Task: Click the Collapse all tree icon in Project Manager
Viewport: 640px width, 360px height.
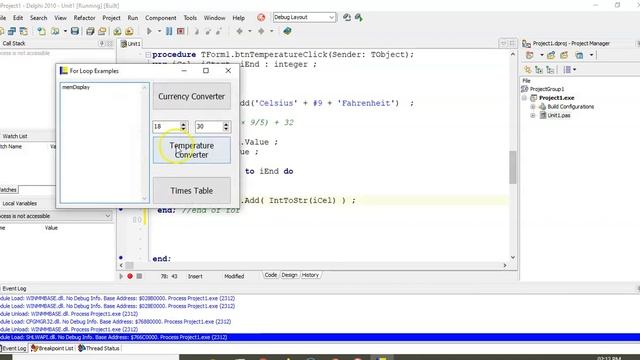Action: (550, 70)
